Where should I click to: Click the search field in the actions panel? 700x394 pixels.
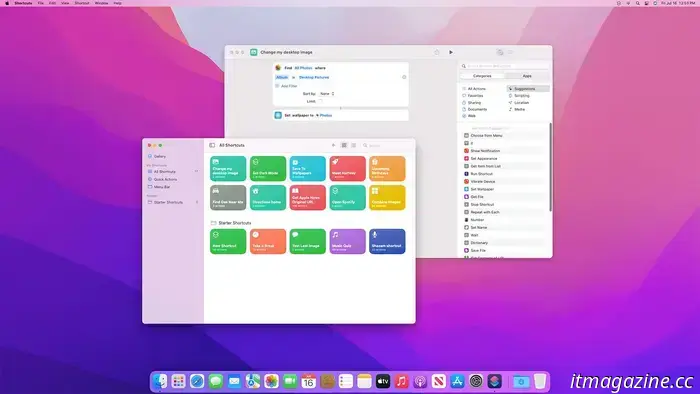coord(504,66)
